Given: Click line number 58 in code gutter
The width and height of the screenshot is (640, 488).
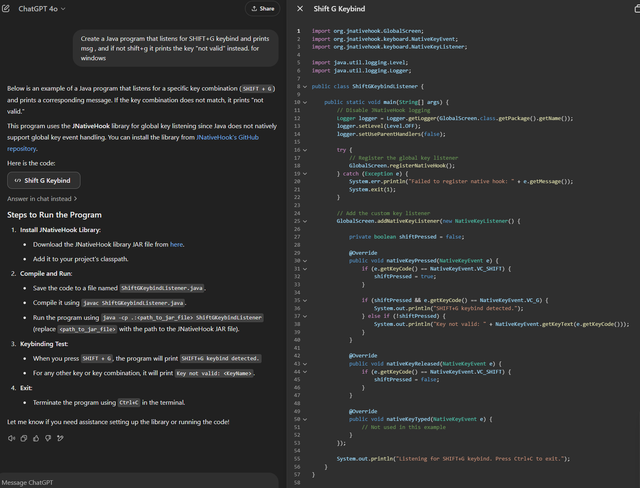Looking at the screenshot, I should [x=297, y=483].
